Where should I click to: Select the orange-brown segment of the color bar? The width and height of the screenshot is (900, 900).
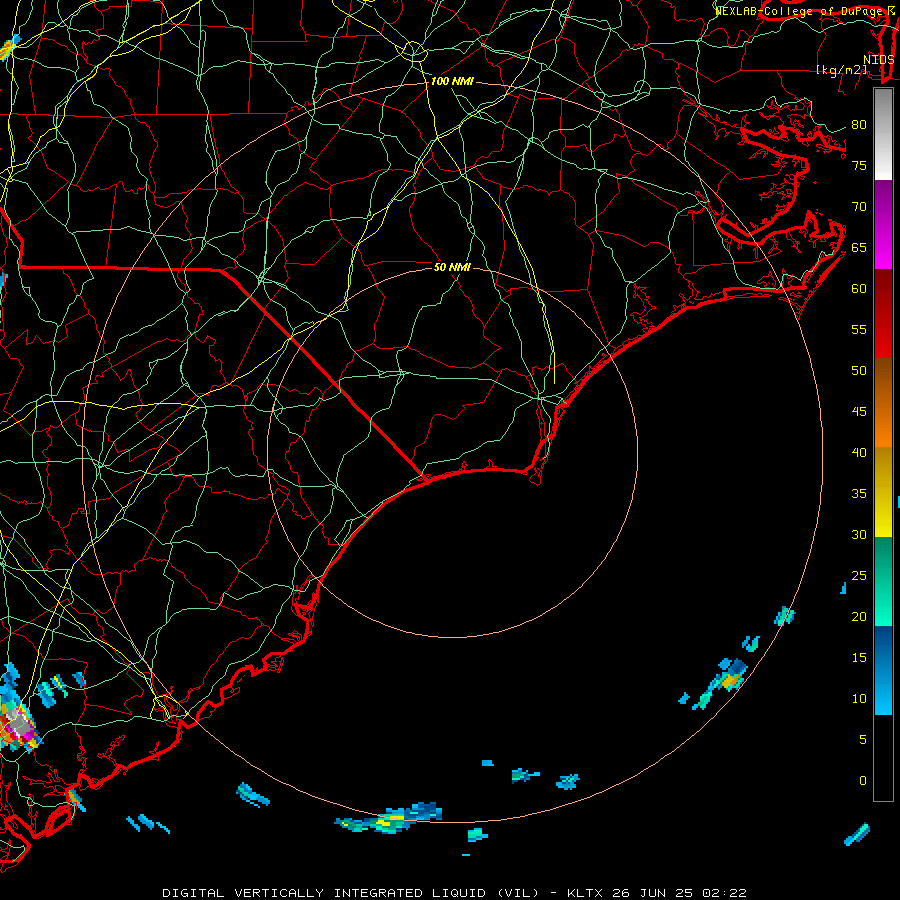point(883,403)
